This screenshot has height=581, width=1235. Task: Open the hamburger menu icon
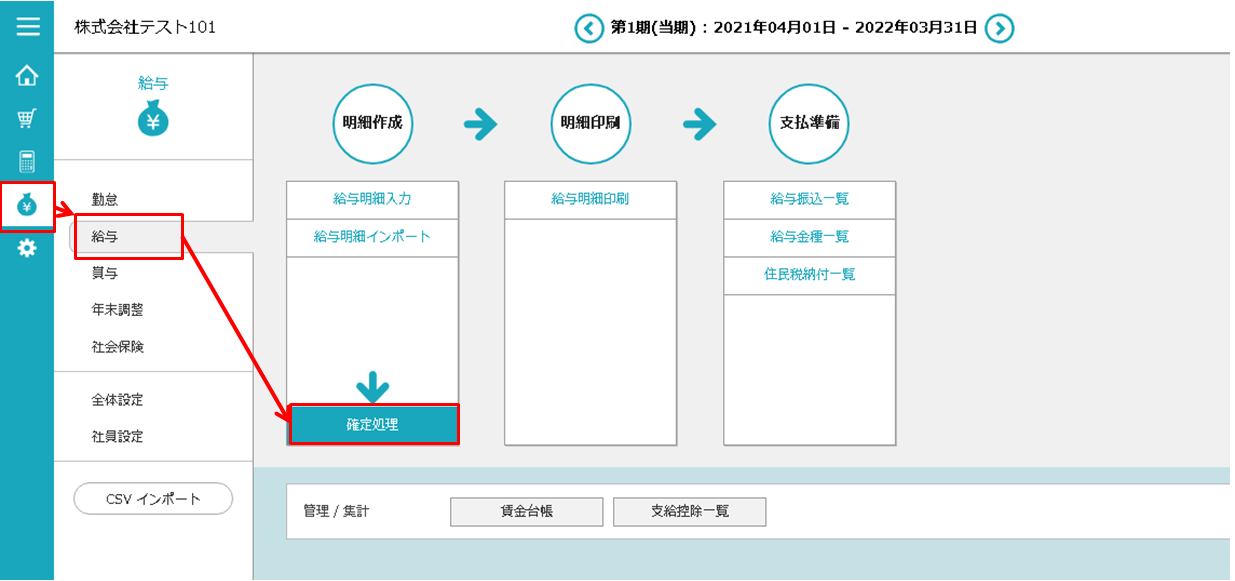tap(28, 27)
